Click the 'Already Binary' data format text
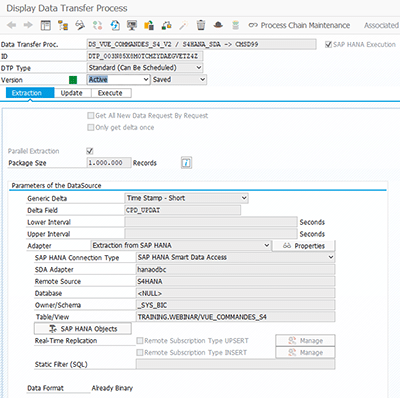400x398 pixels. point(112,388)
